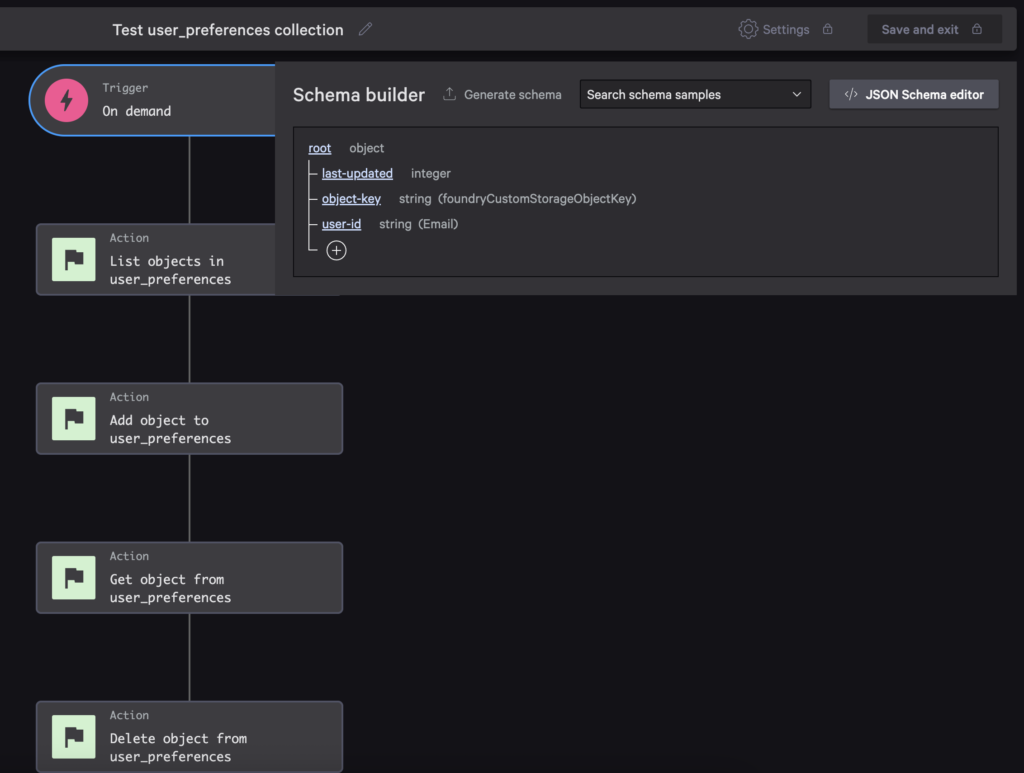
Task: Click the pencil icon to rename the flow
Action: coord(365,29)
